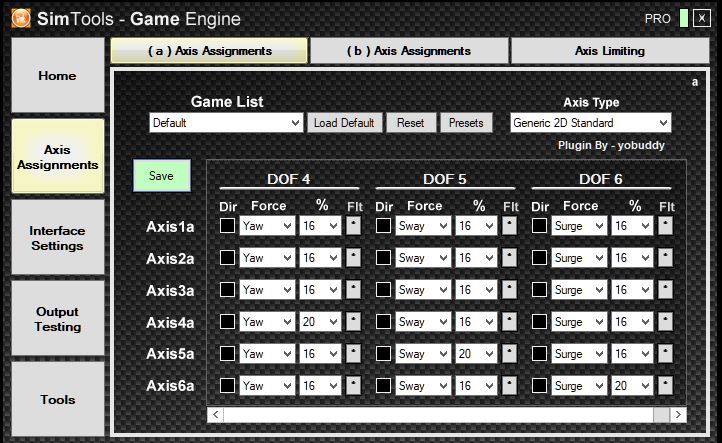This screenshot has height=443, width=722.
Task: Open Flt filter button for Axis4a DOF 6
Action: pyautogui.click(x=665, y=321)
